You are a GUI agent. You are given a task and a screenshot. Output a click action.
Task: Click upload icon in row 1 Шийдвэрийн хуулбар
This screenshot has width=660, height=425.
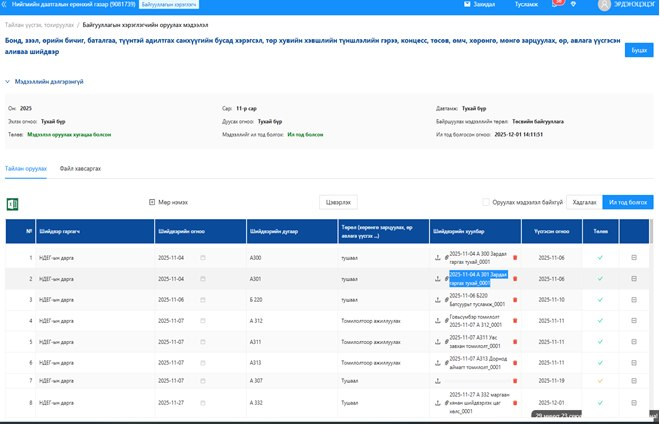point(437,258)
